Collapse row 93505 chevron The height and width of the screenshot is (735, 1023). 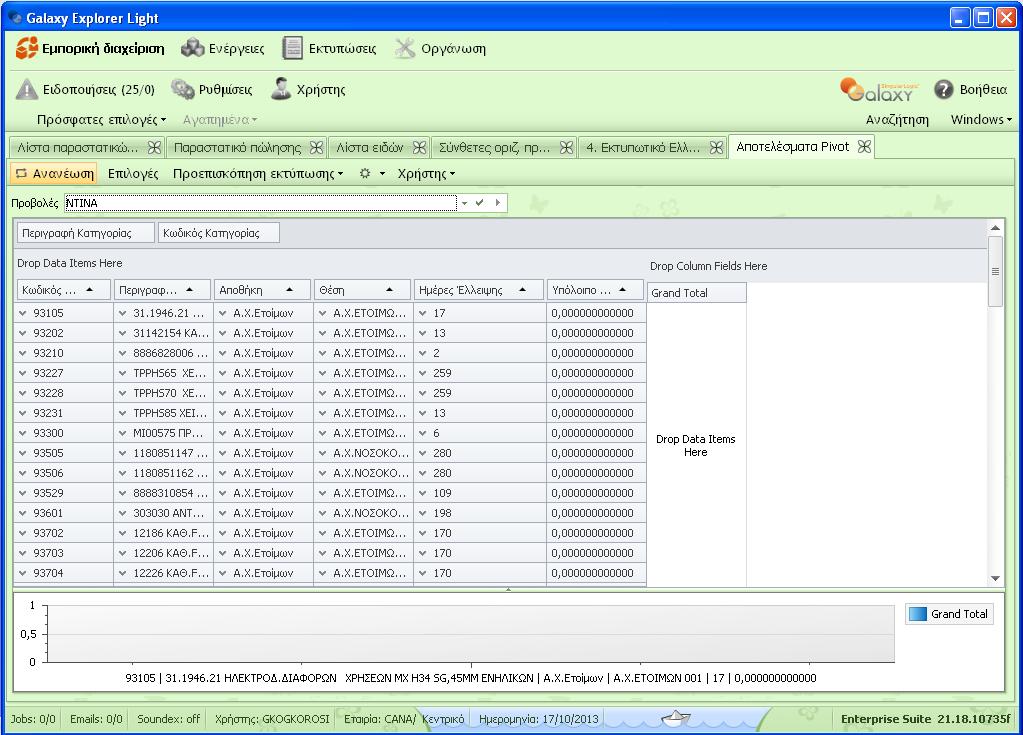click(23, 453)
